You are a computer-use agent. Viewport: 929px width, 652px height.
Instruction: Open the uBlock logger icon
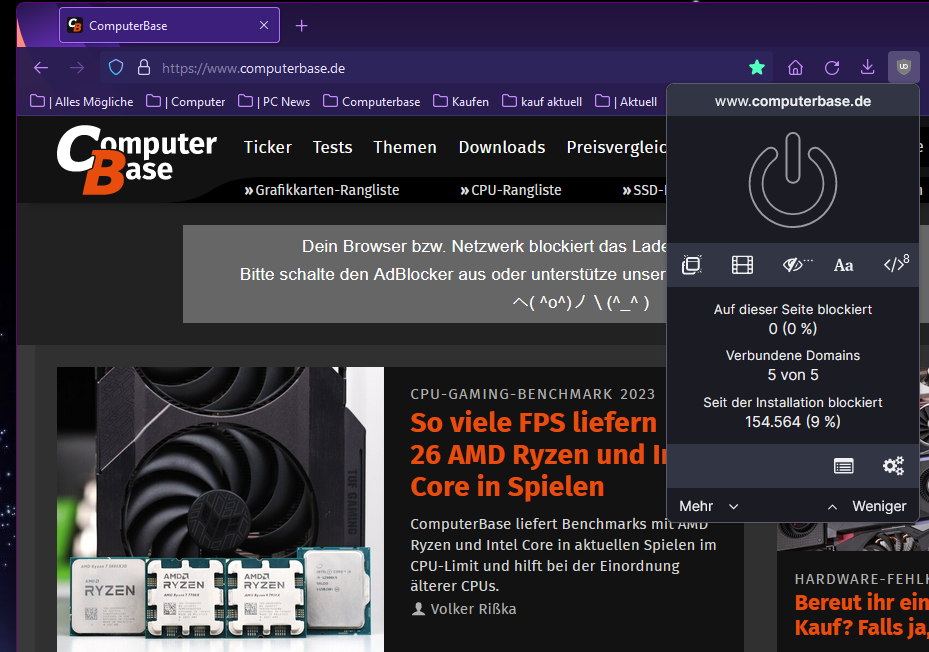844,466
